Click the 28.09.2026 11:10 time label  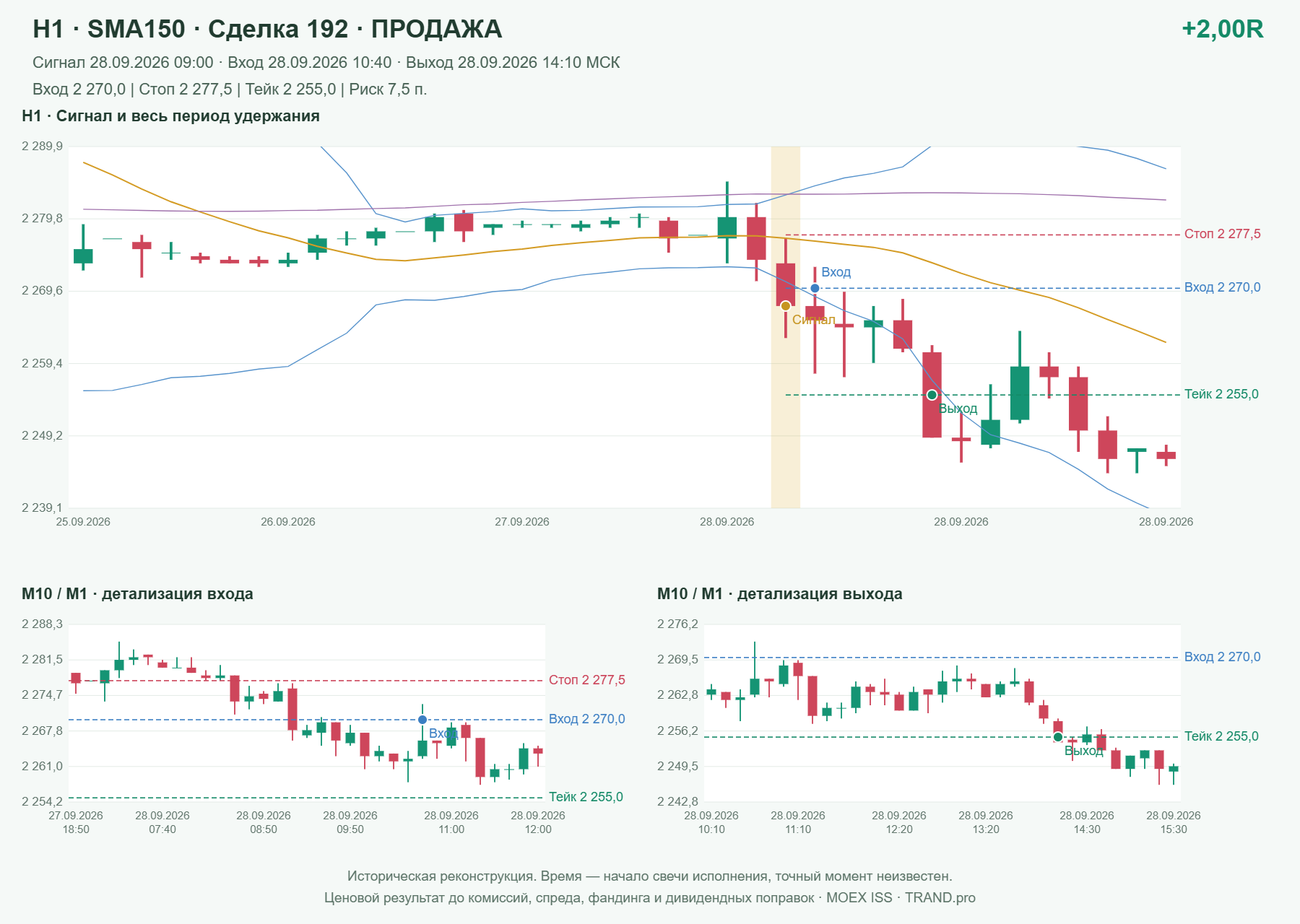798,822
